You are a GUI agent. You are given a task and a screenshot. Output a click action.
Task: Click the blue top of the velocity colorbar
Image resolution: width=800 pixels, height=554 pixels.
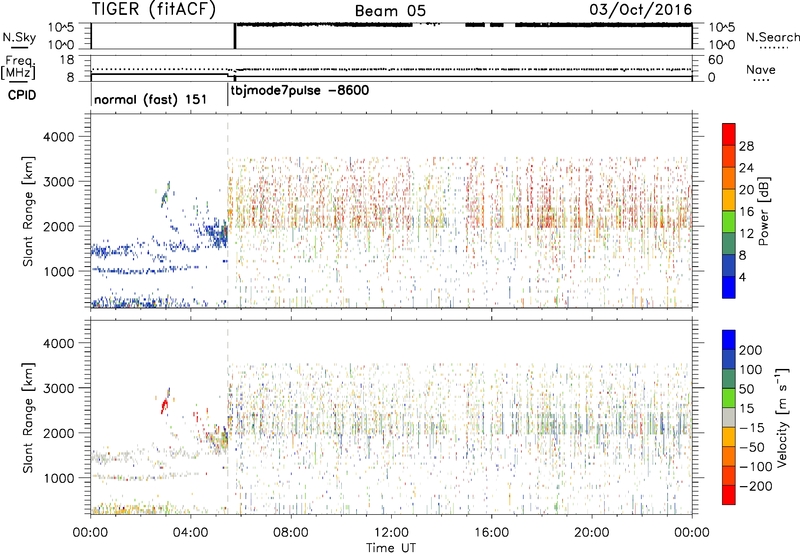point(729,340)
